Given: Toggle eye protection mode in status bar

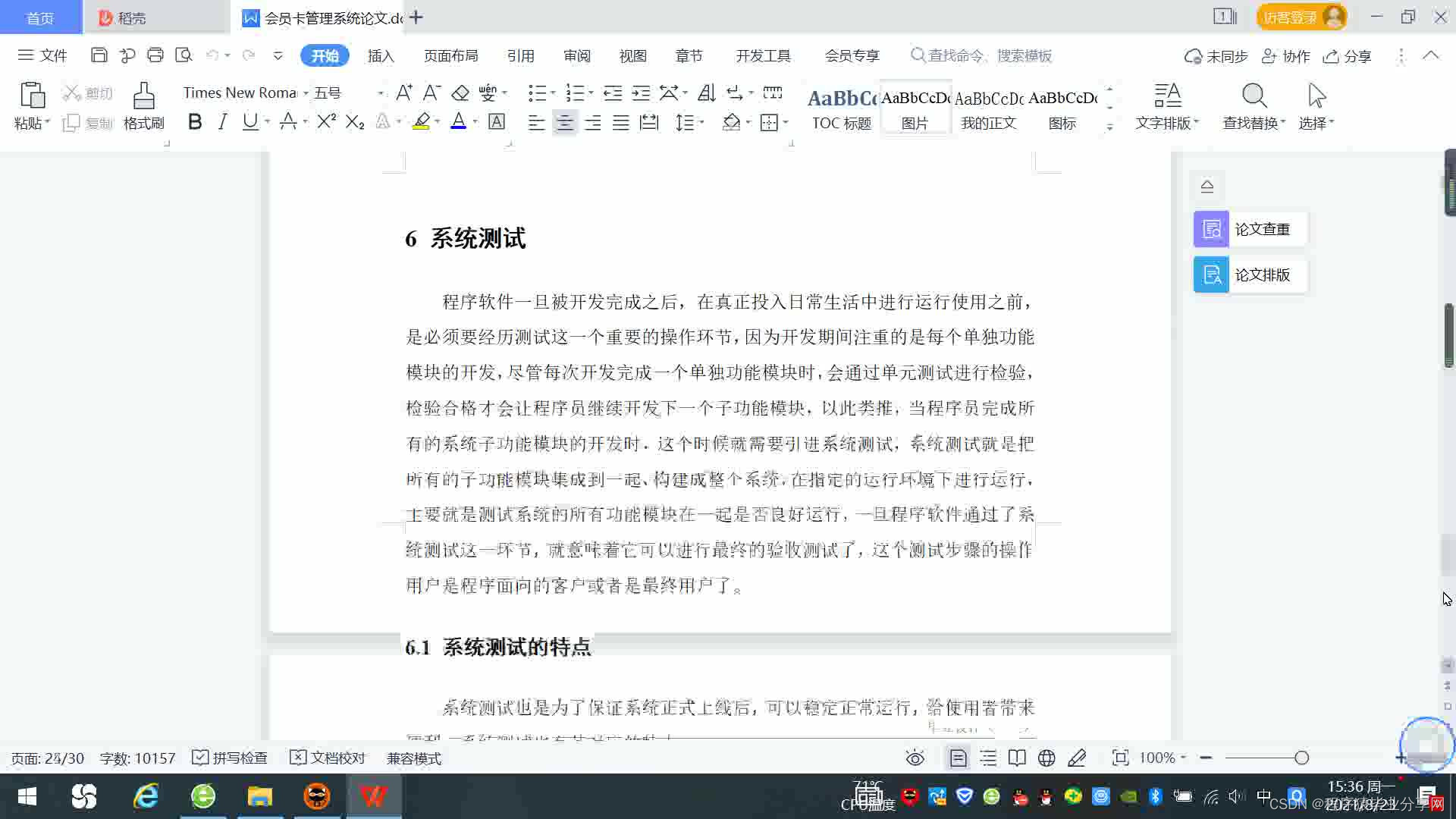Looking at the screenshot, I should [915, 758].
